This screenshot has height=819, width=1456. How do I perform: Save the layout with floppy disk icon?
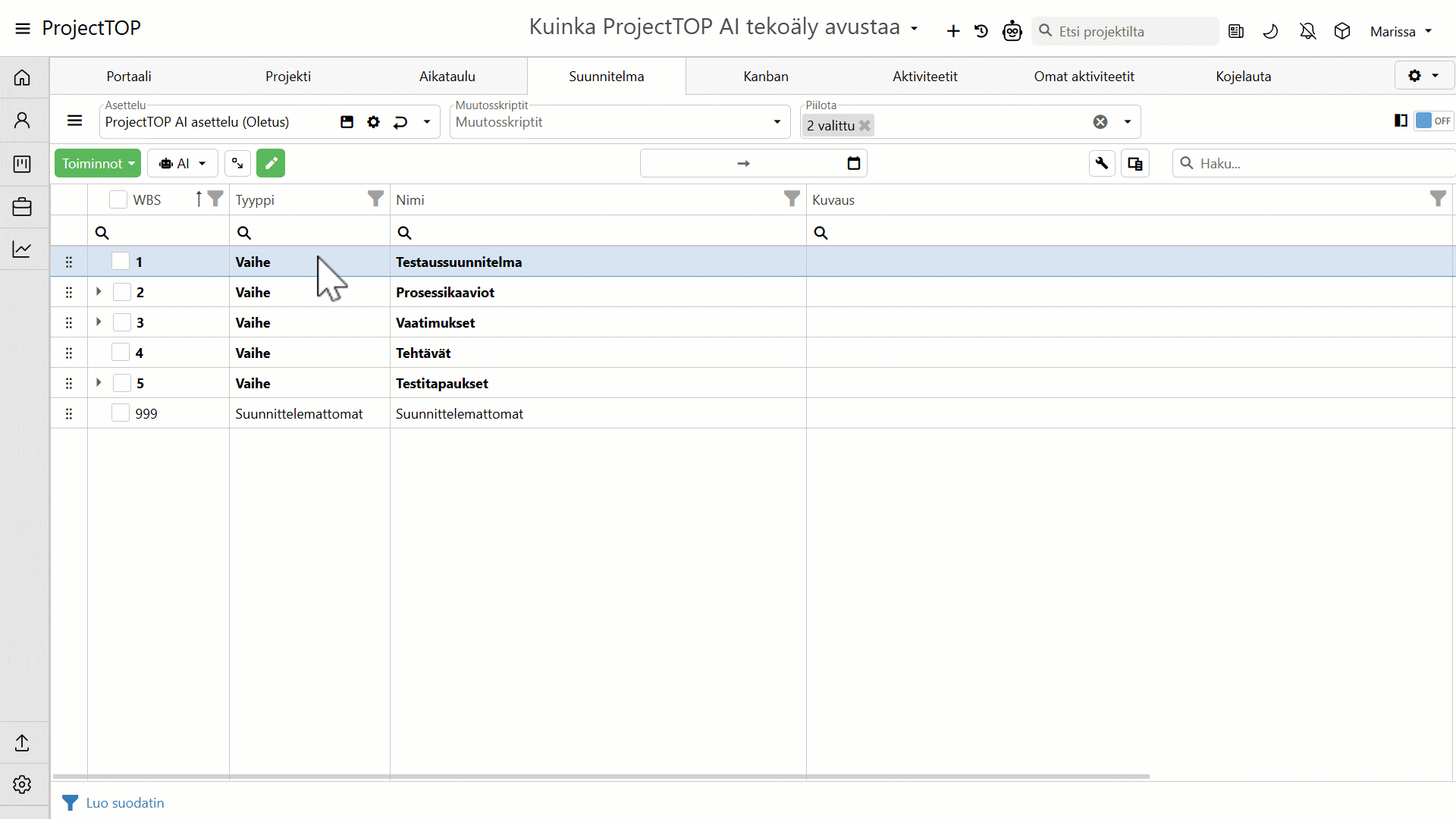[x=347, y=122]
